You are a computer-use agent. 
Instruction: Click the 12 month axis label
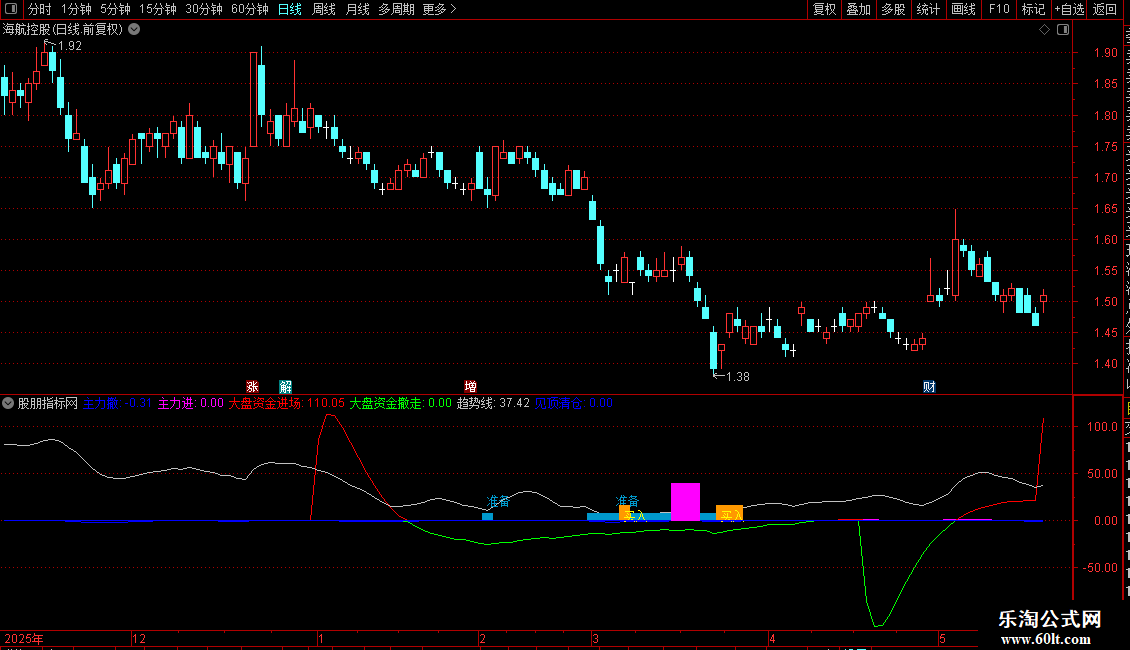pos(139,638)
